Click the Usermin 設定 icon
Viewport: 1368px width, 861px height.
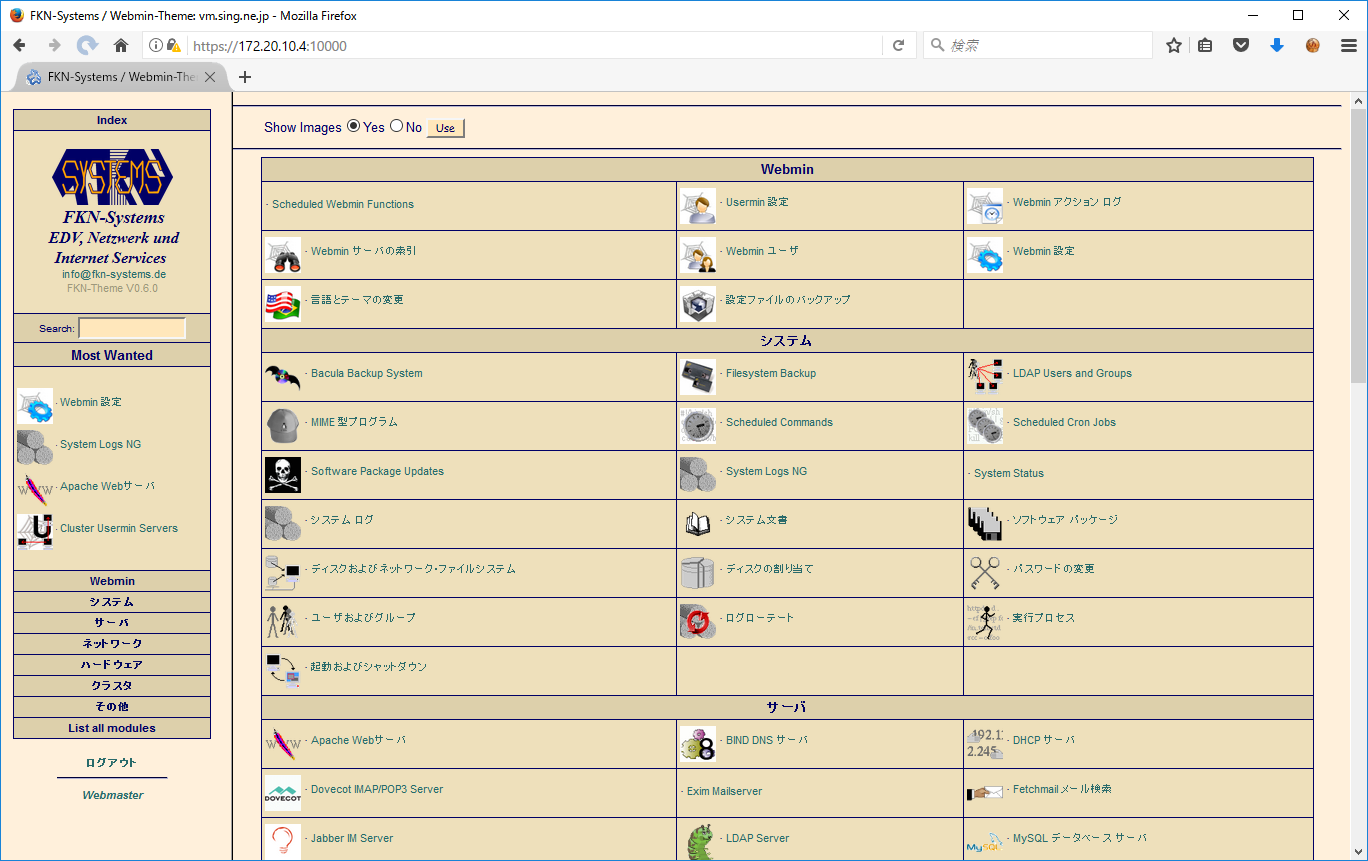coord(698,206)
